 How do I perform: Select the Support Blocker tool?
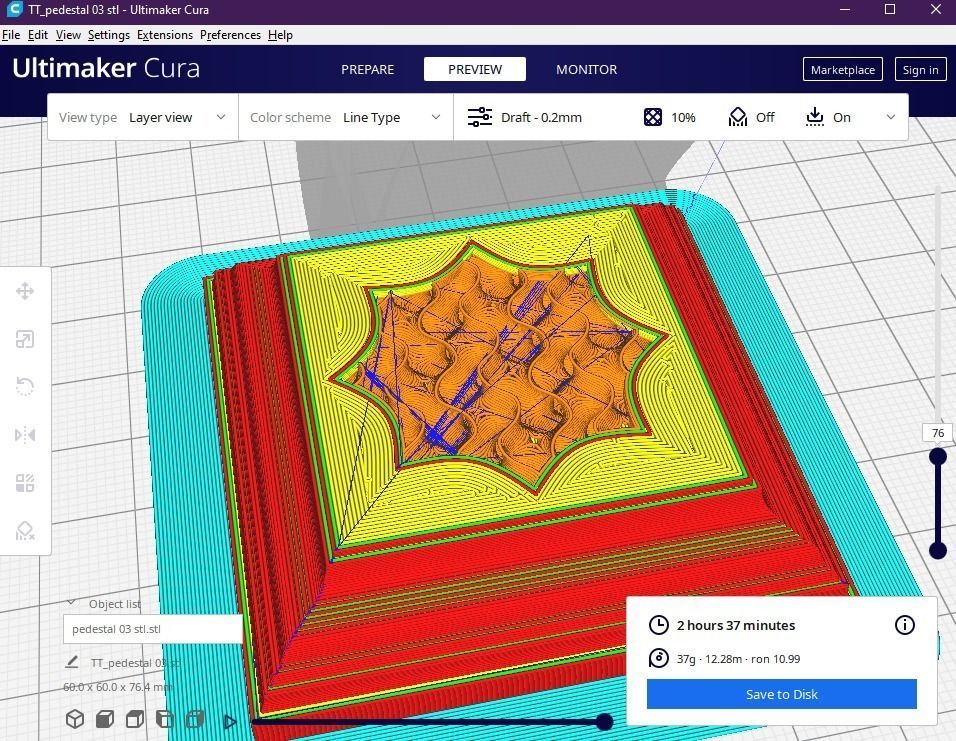(25, 531)
